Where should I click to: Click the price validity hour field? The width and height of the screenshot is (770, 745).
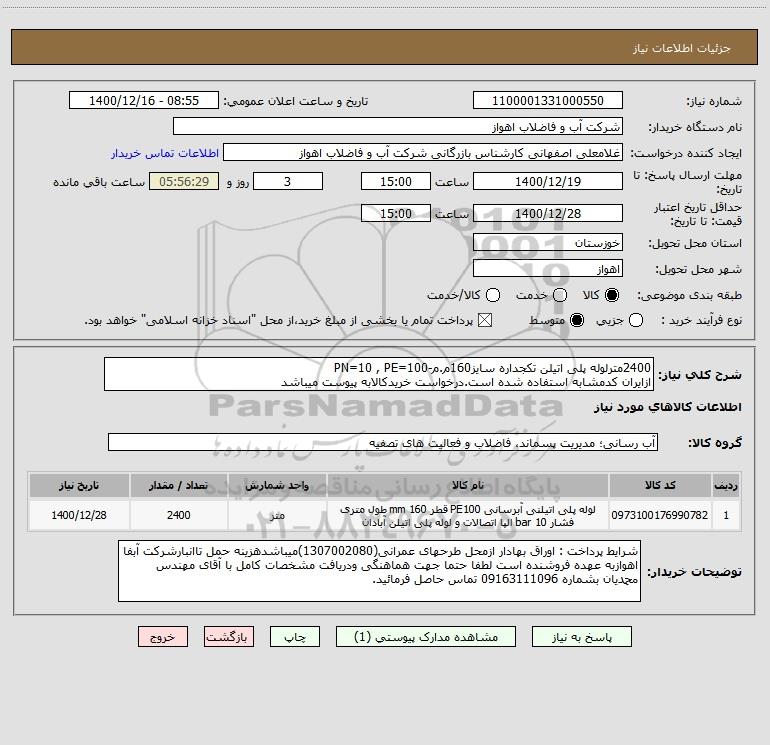point(396,213)
